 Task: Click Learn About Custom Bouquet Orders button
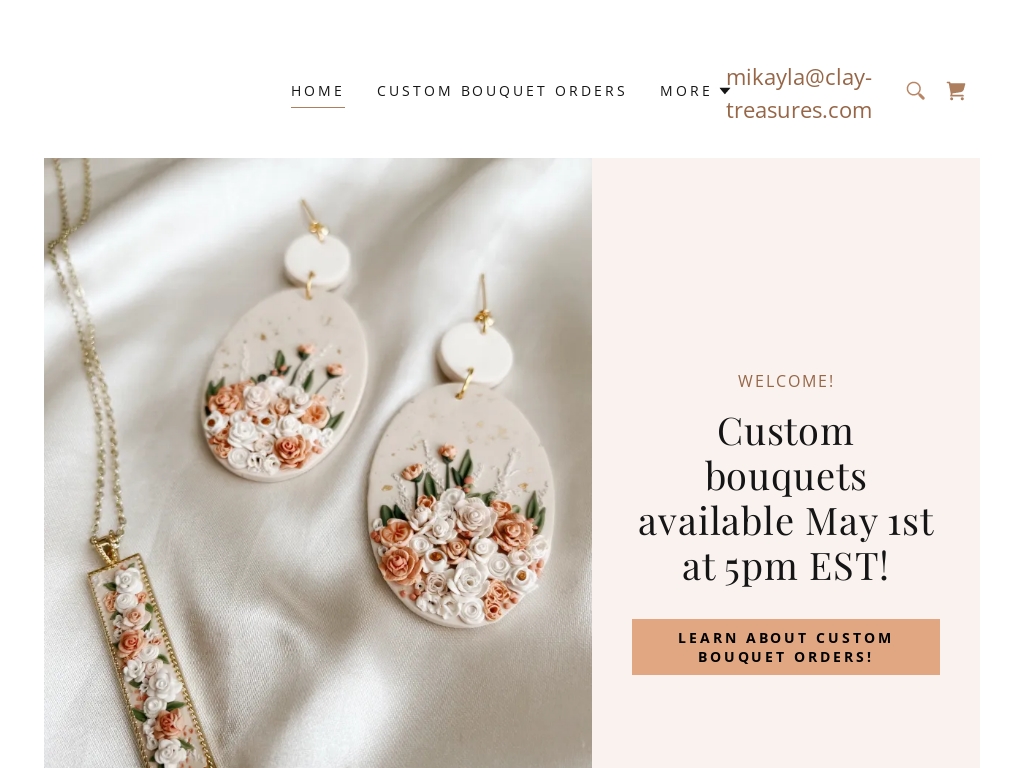(x=786, y=647)
